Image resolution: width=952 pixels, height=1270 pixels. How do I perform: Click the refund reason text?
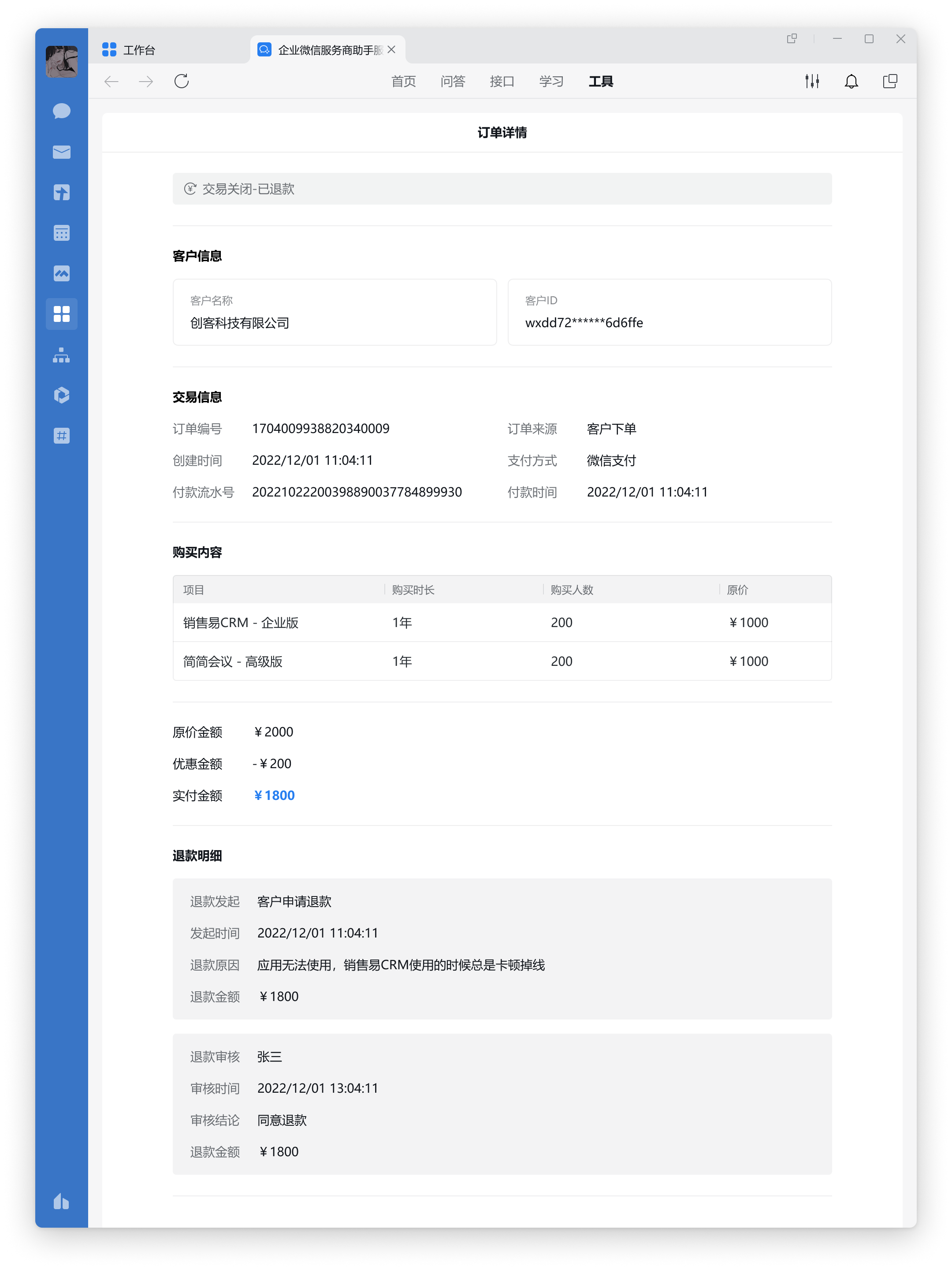[401, 965]
